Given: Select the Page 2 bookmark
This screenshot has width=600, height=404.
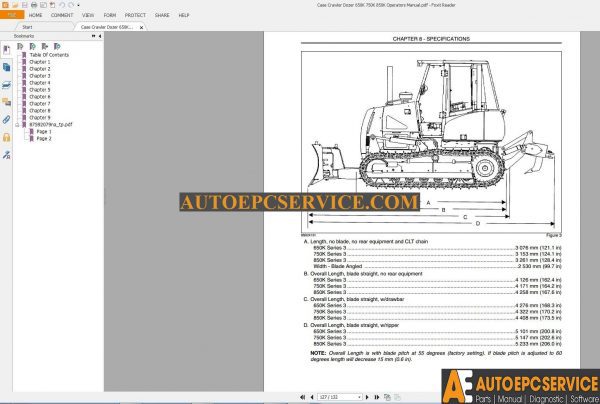Looking at the screenshot, I should [44, 138].
